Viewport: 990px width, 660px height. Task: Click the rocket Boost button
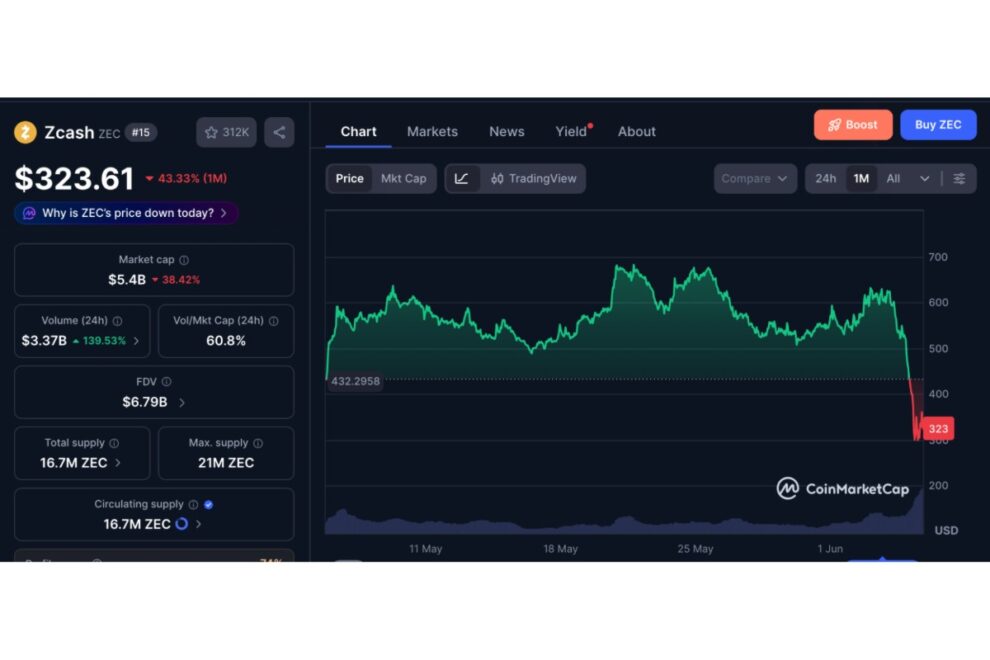click(853, 124)
